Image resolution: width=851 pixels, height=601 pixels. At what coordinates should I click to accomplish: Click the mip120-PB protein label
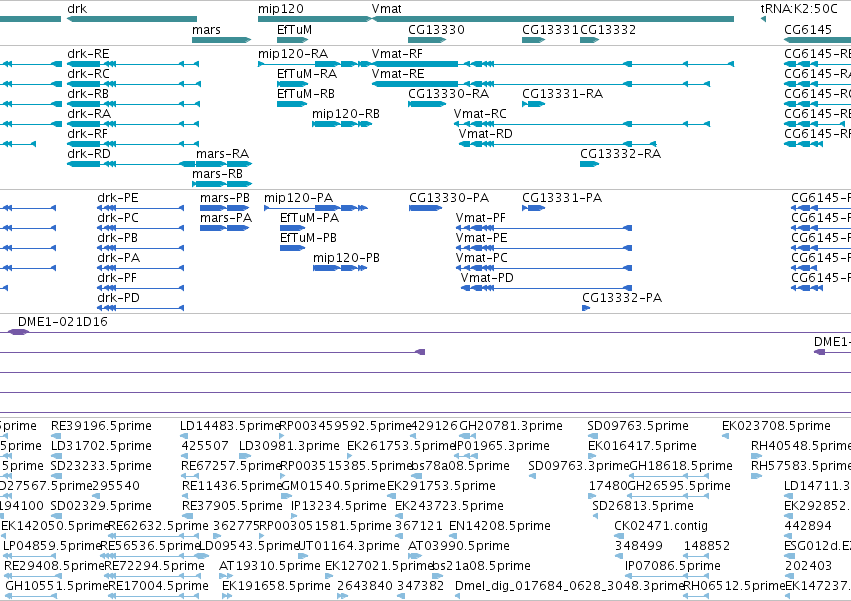click(x=346, y=258)
